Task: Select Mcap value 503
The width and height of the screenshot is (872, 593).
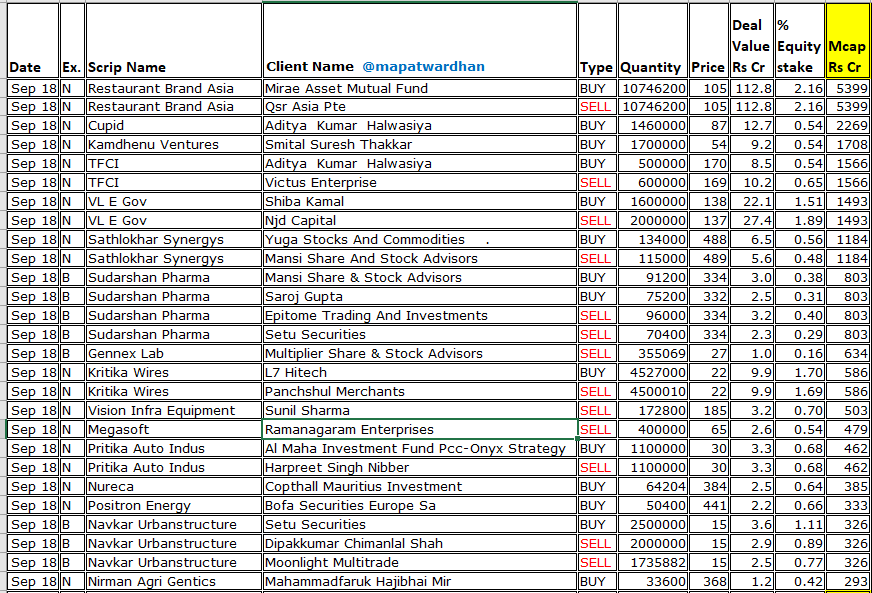Action: (x=847, y=411)
